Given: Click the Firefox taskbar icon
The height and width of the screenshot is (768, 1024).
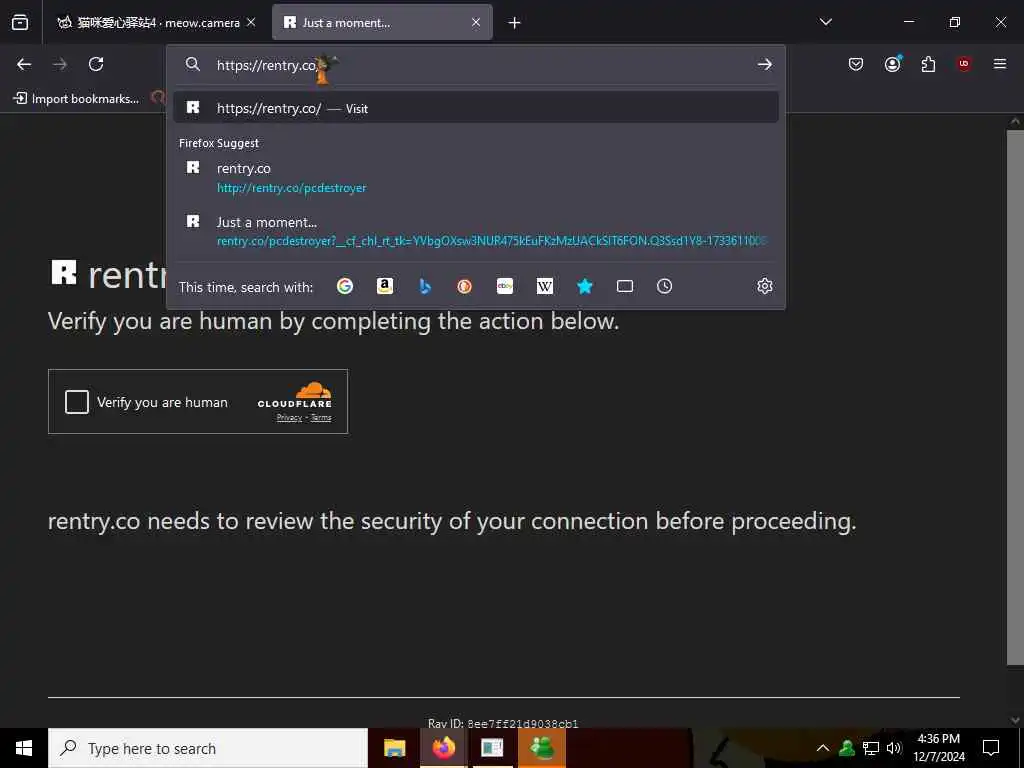Looking at the screenshot, I should click(443, 748).
